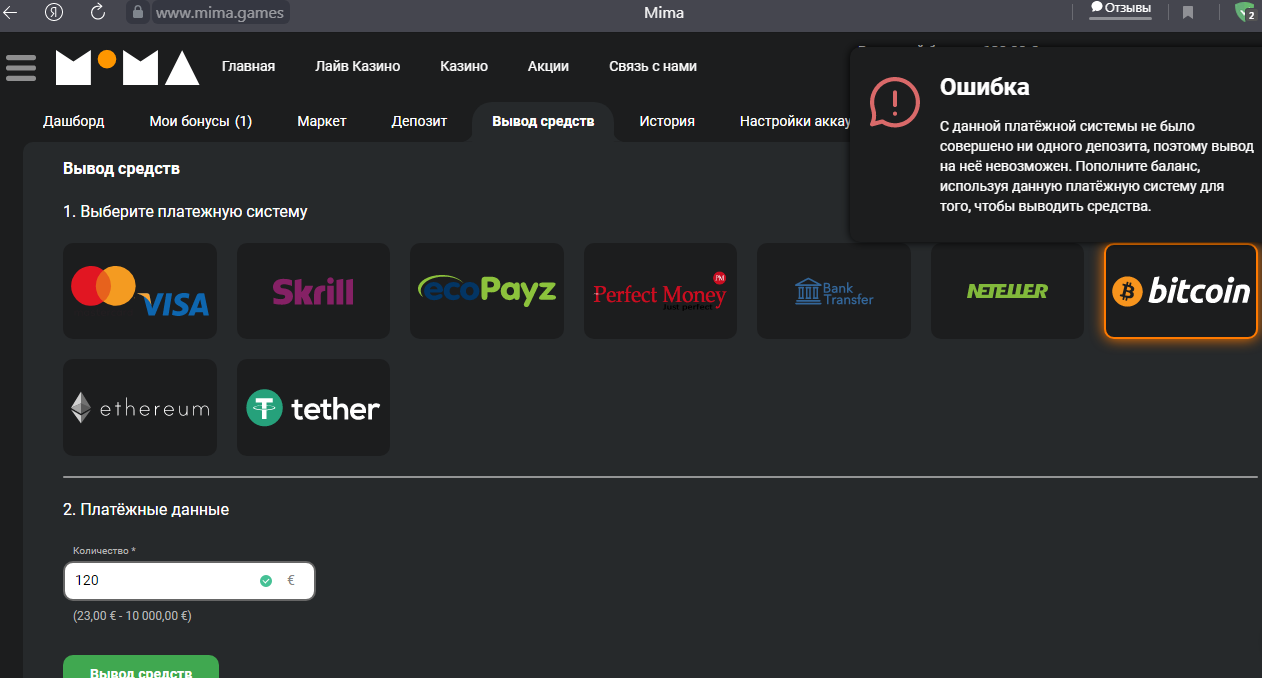The width and height of the screenshot is (1262, 678).
Task: Click '1. Выберите платежную систему' heading
Action: pyautogui.click(x=185, y=212)
